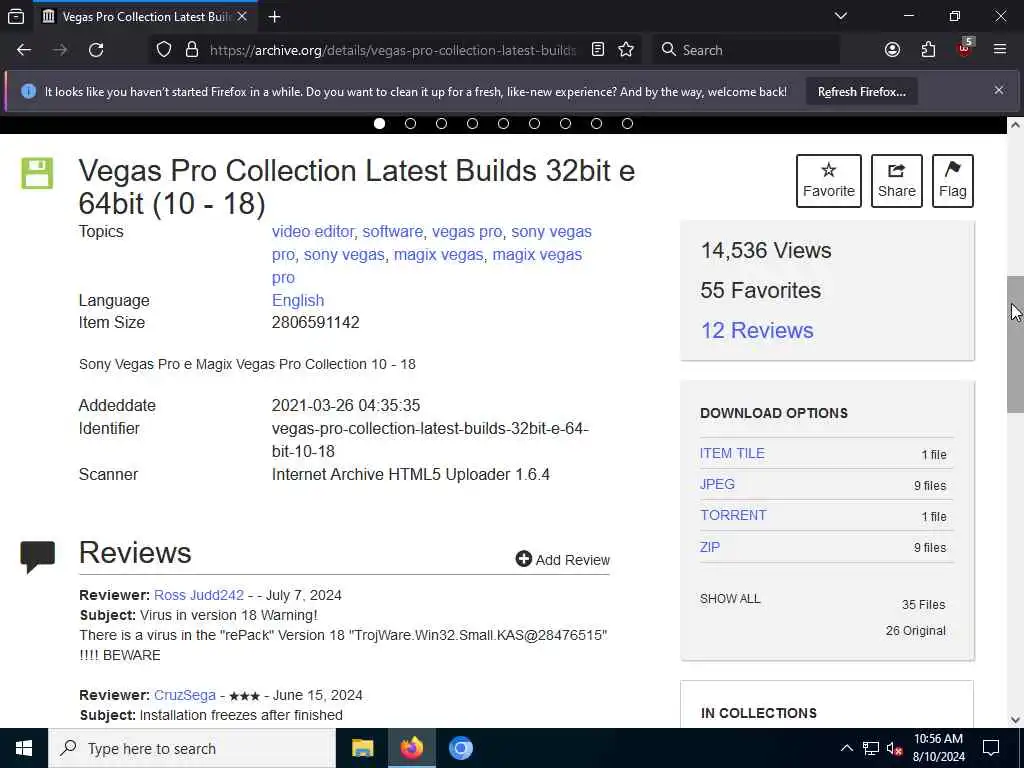The width and height of the screenshot is (1024, 768).
Task: Select the first carousel dot
Action: click(379, 123)
